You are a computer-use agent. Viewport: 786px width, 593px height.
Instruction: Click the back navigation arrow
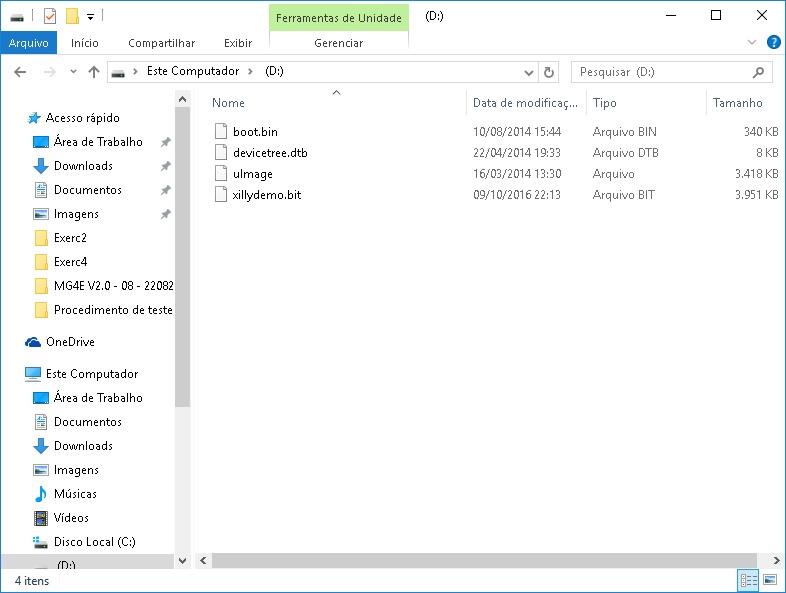[20, 72]
